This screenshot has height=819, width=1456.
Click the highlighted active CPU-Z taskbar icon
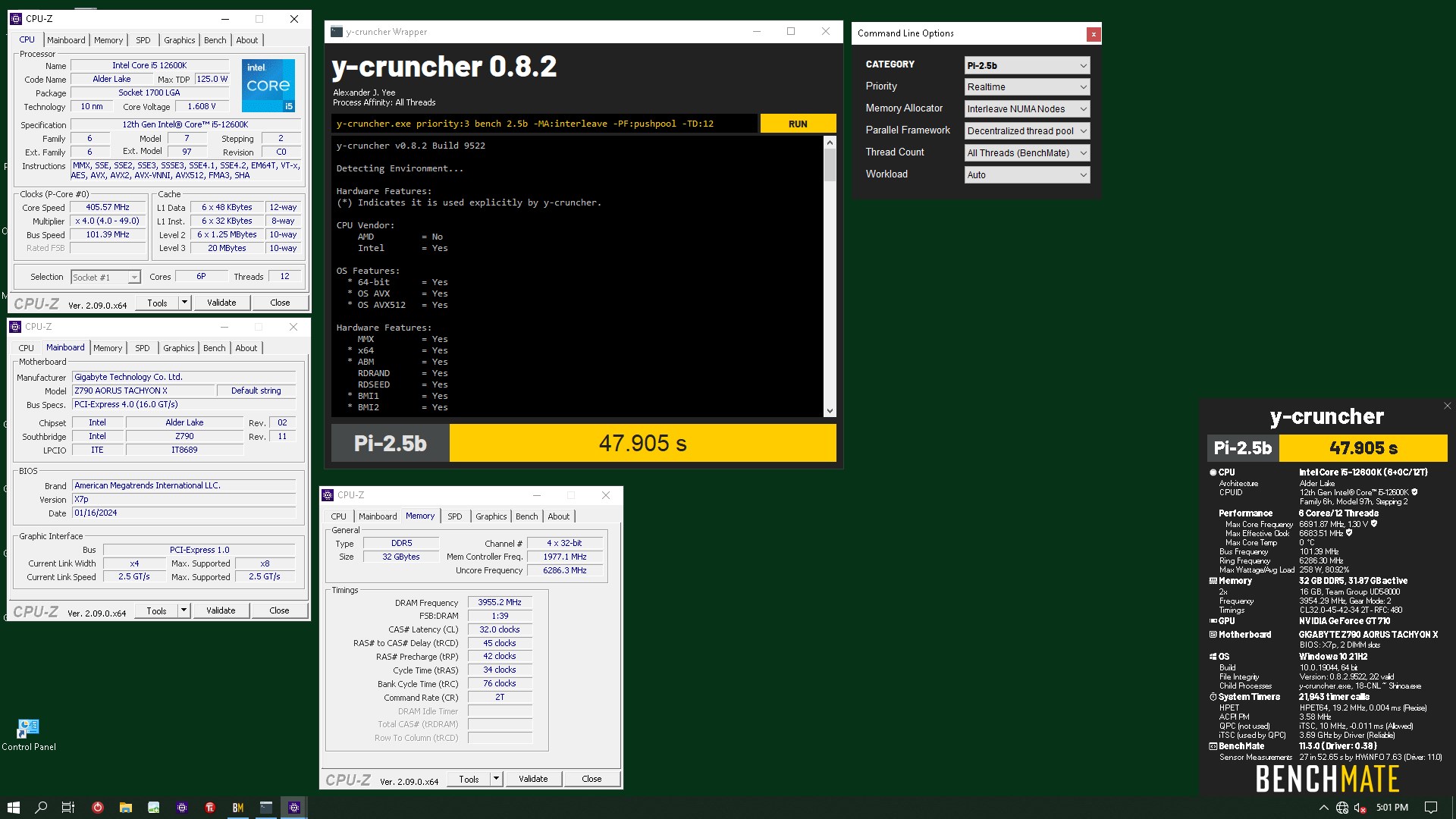[294, 808]
